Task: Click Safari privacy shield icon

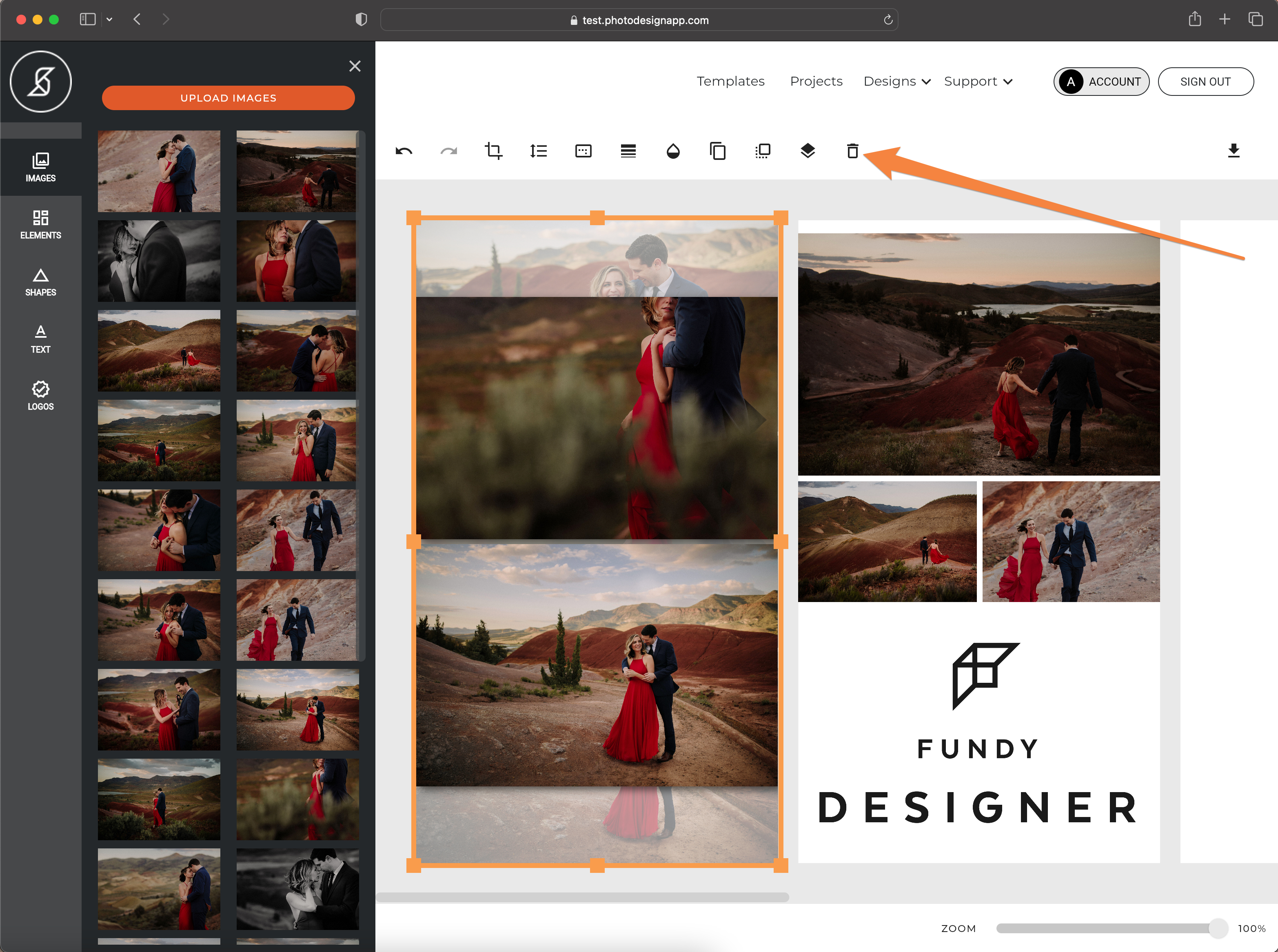Action: click(361, 20)
